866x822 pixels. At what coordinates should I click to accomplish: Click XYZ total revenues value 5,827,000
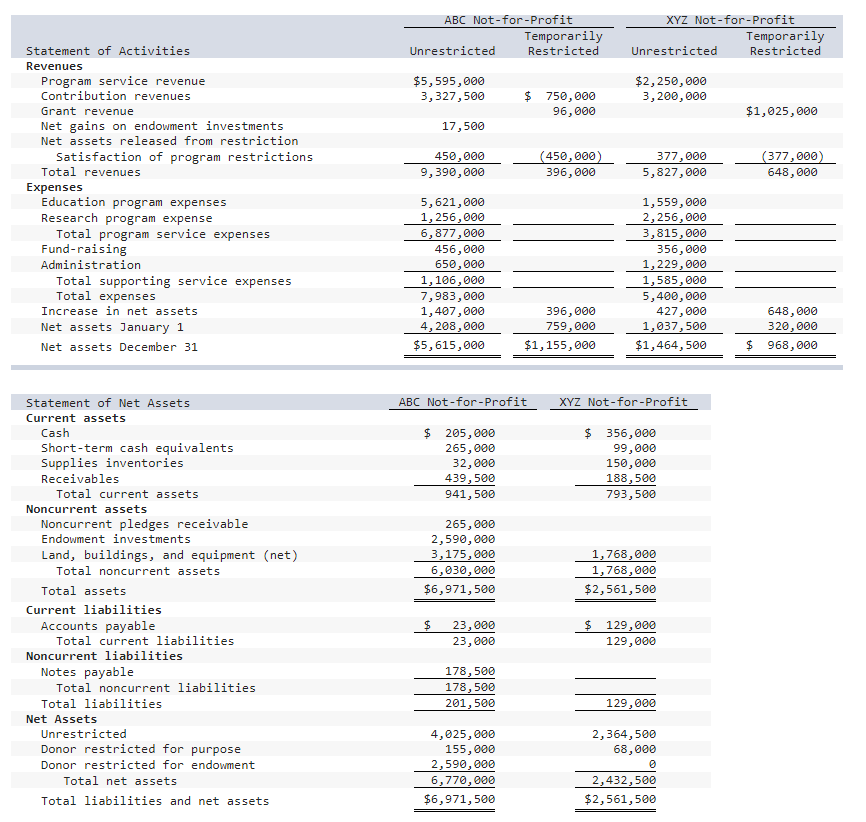[674, 172]
